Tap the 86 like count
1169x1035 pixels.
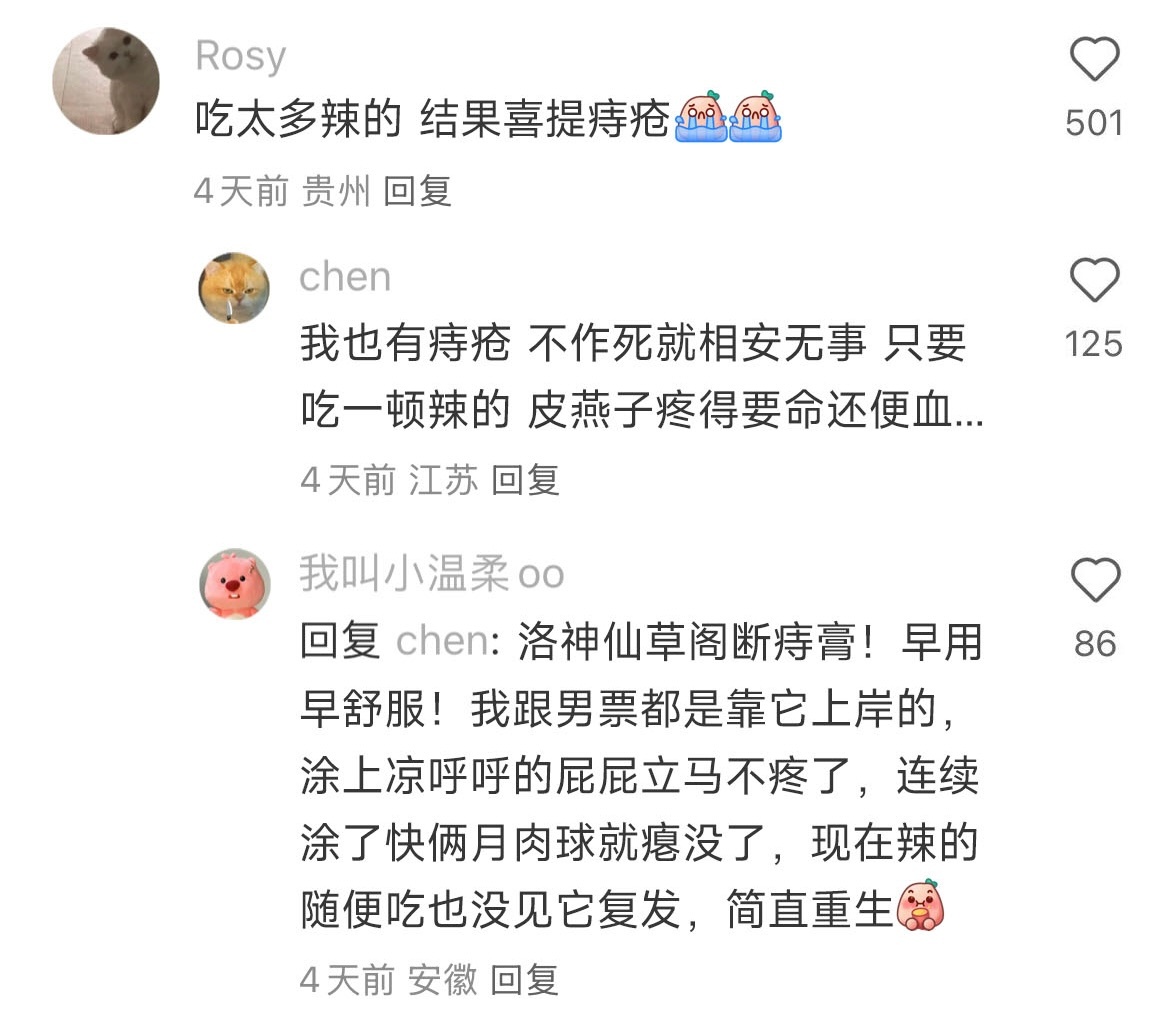pos(1095,644)
